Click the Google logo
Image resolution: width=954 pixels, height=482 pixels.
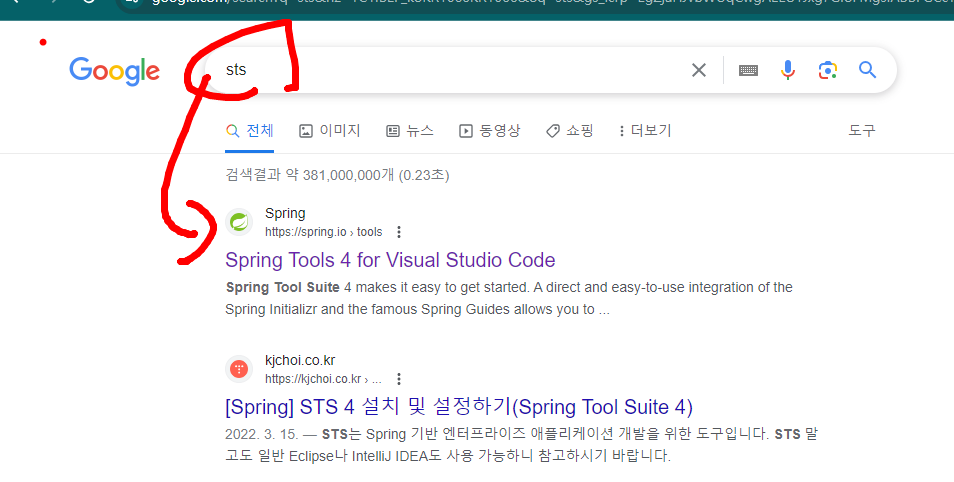point(114,71)
